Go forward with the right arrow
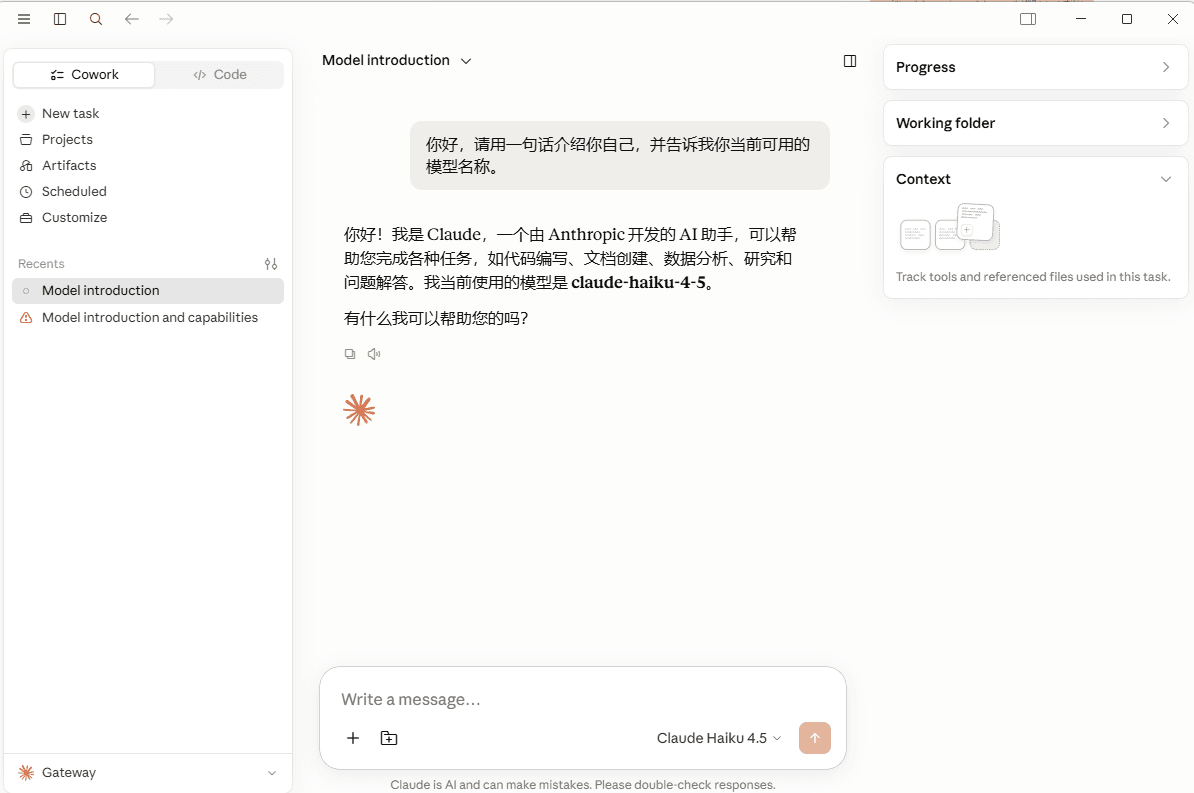 pos(166,19)
